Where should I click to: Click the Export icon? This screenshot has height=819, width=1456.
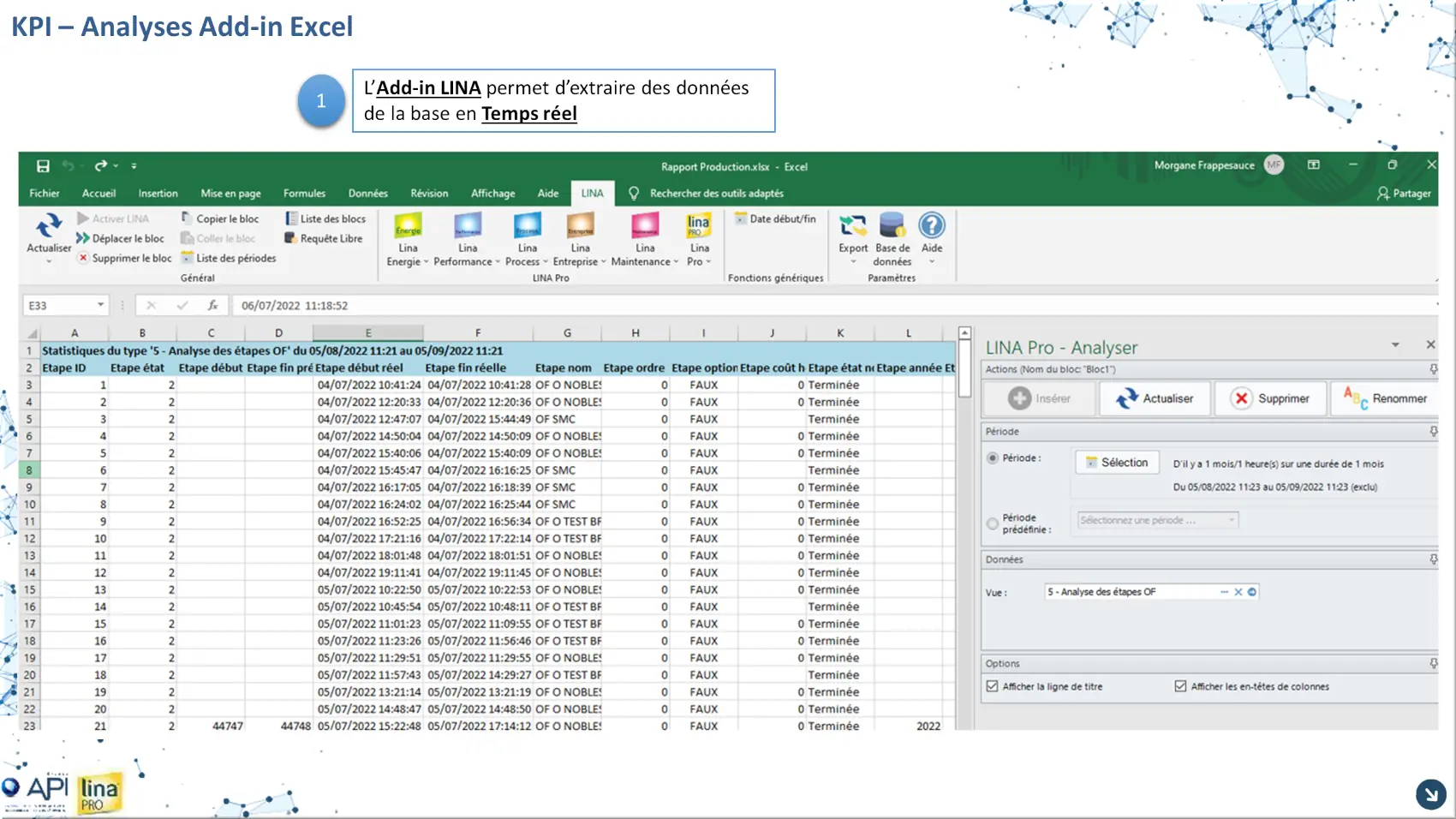pos(853,226)
